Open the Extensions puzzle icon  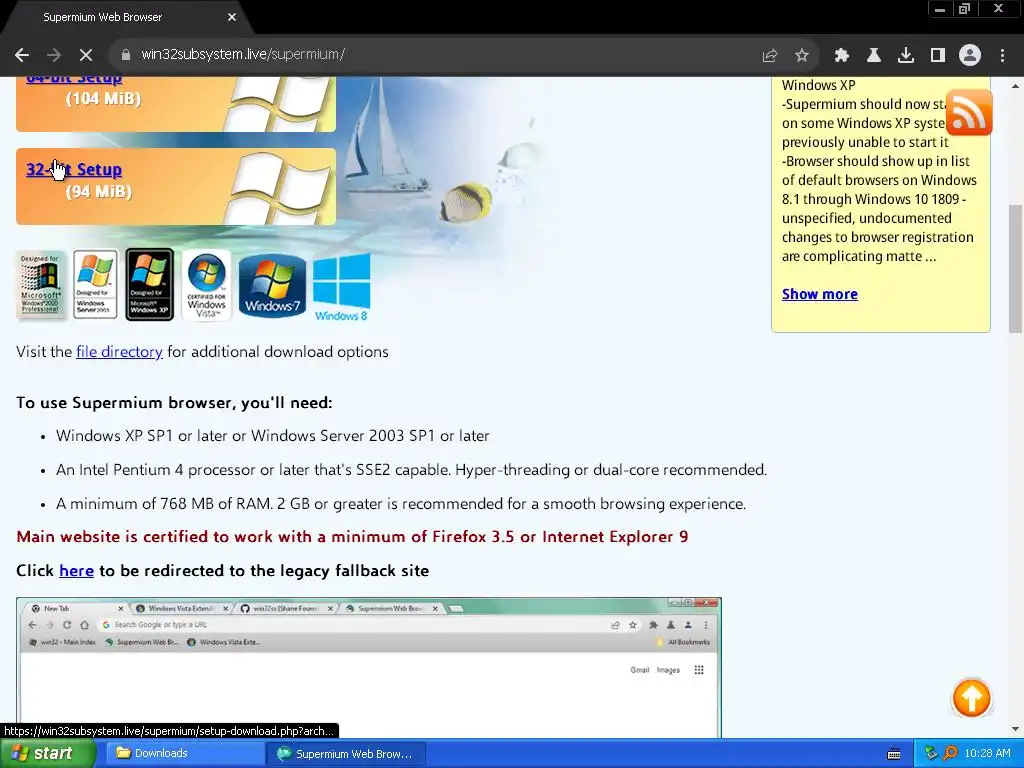click(x=842, y=56)
